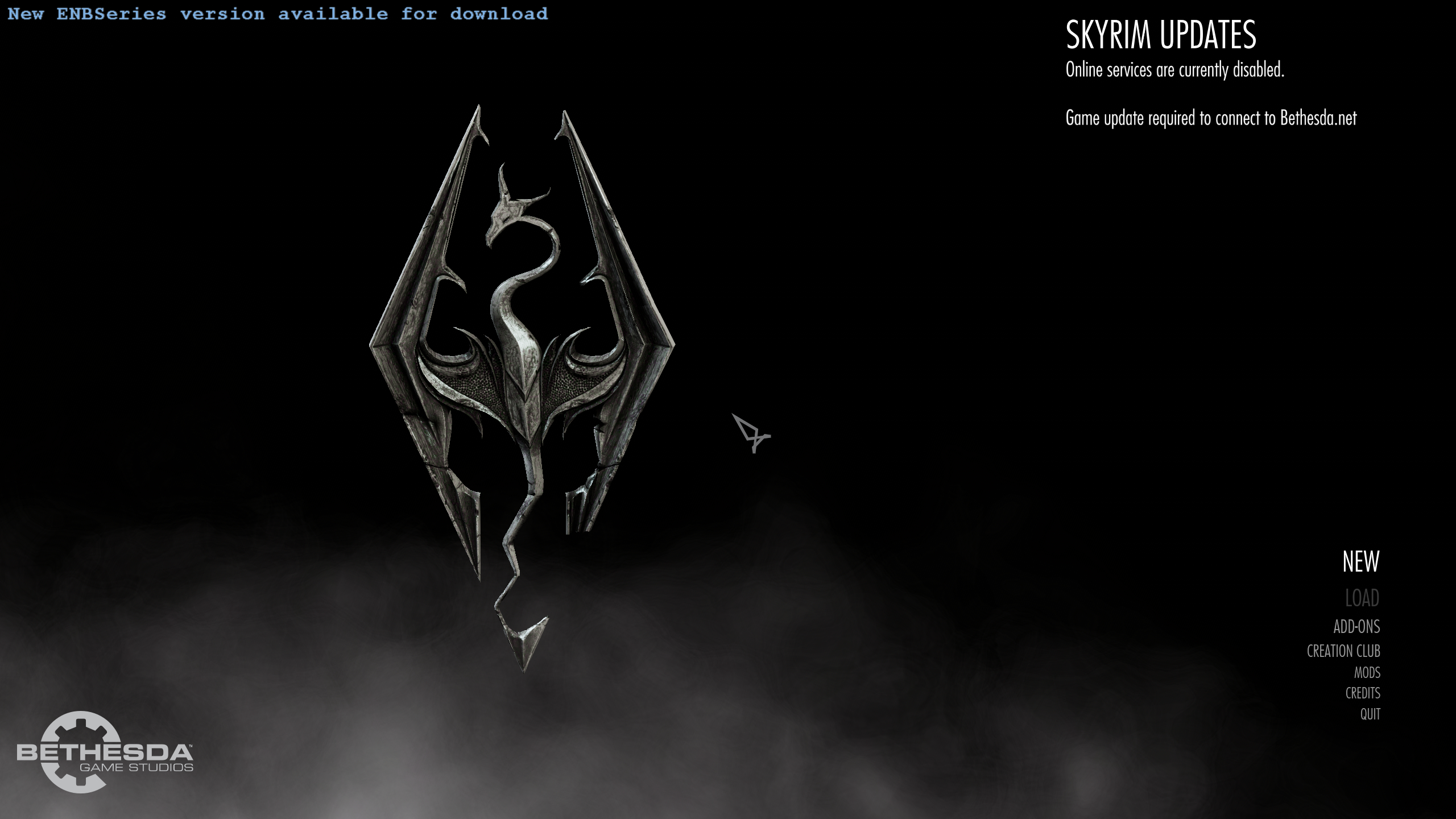Click the 'New ENBSeries version available' notice

pyautogui.click(x=278, y=14)
